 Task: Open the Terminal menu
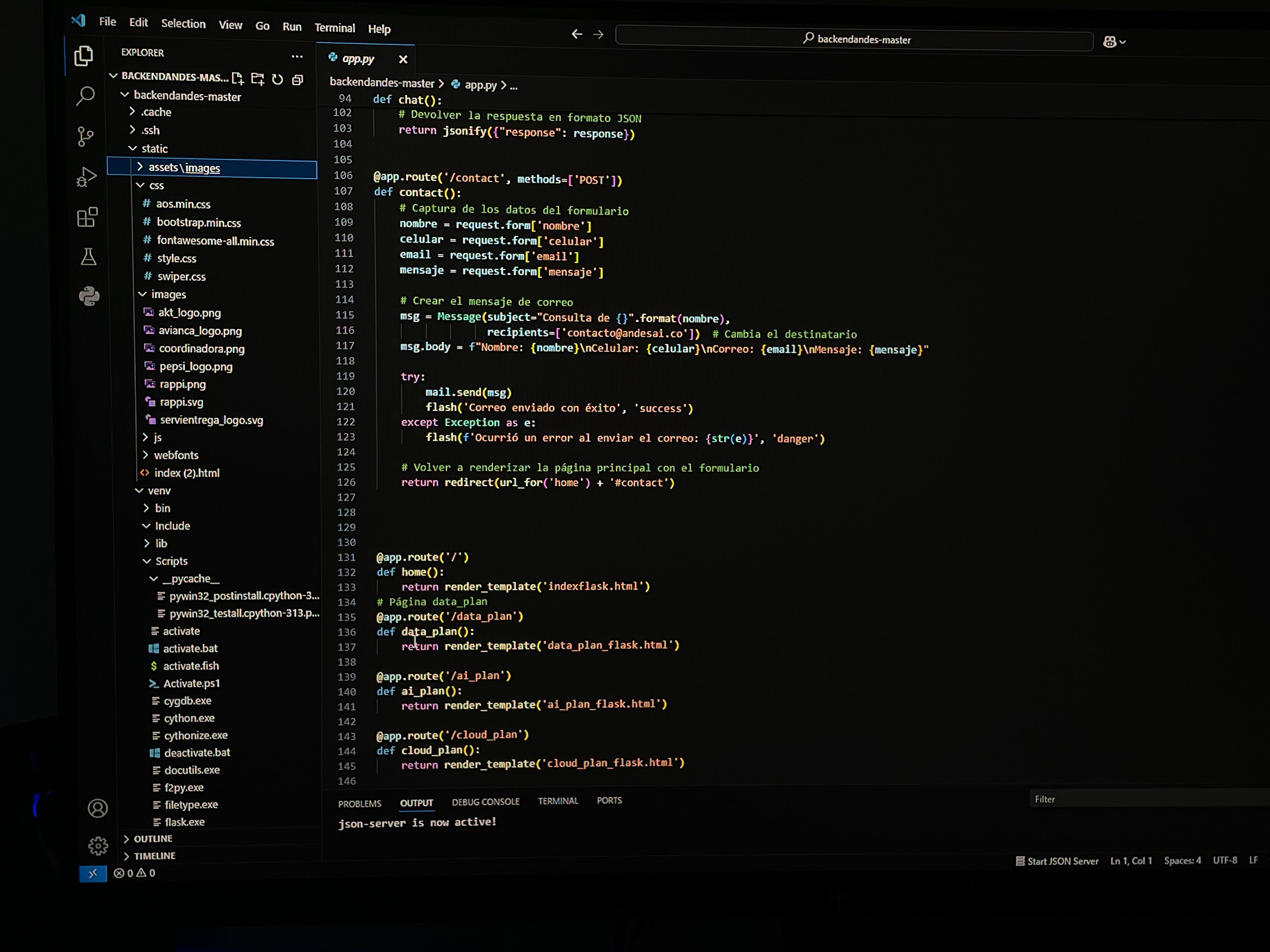(335, 27)
